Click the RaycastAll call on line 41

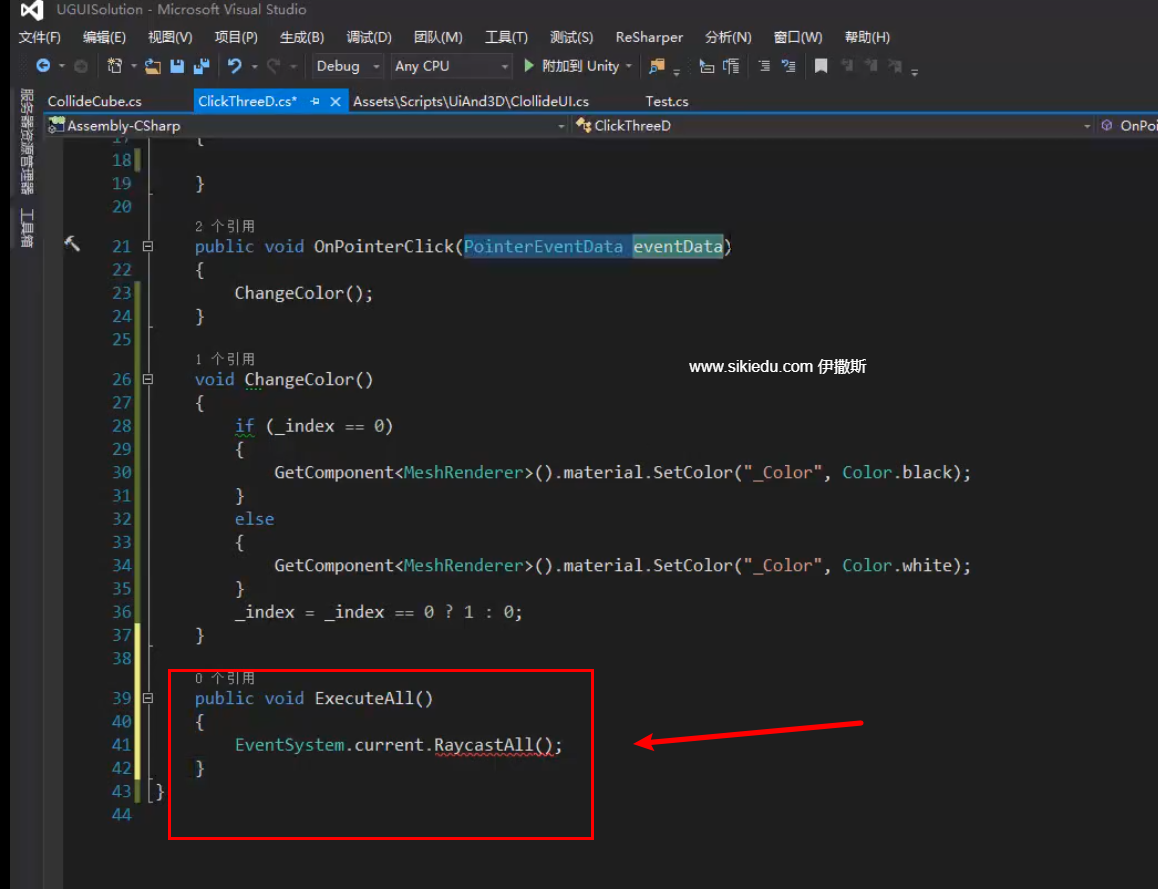483,745
